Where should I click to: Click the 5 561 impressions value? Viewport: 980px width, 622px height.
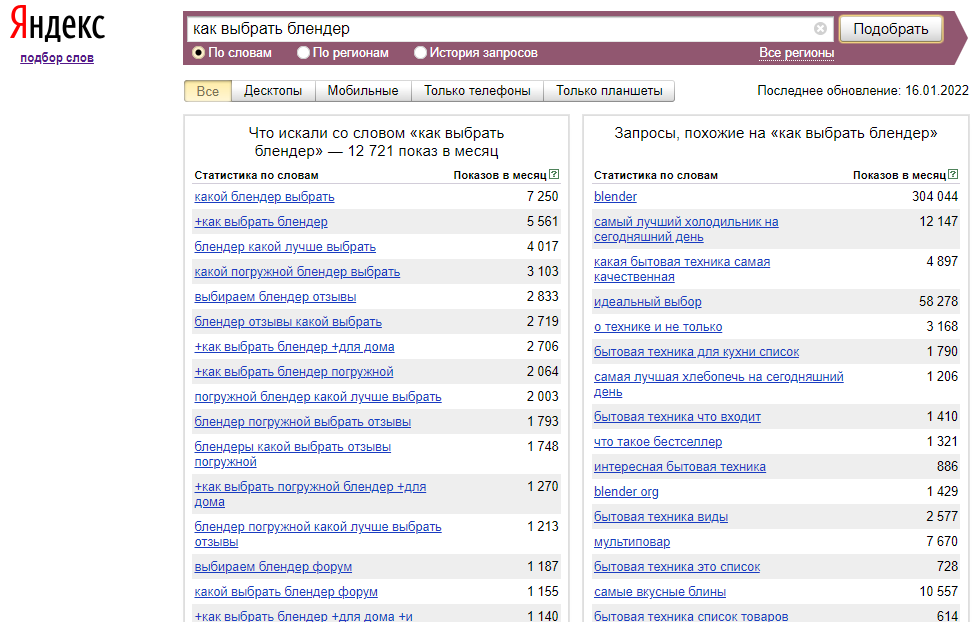542,221
